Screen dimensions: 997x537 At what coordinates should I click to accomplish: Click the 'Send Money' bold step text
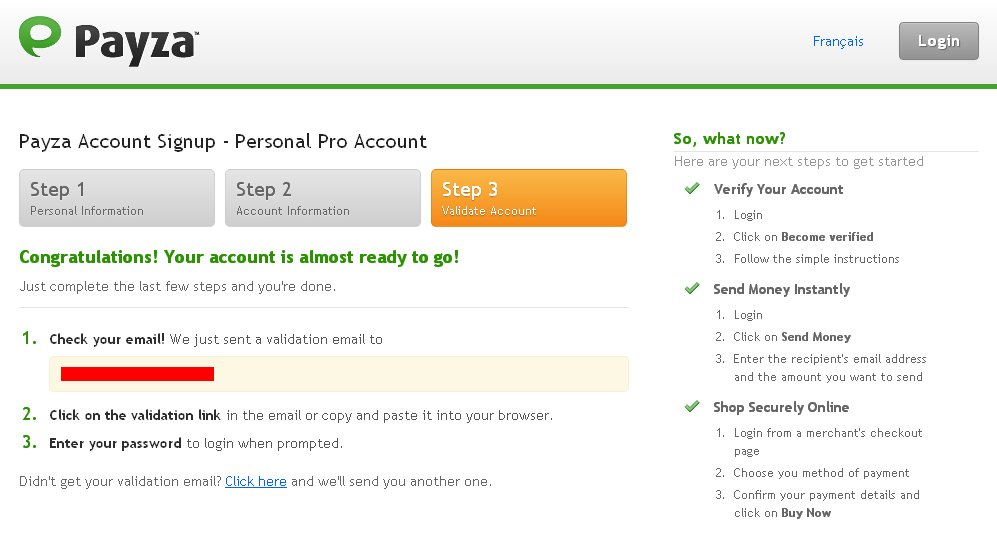[816, 337]
